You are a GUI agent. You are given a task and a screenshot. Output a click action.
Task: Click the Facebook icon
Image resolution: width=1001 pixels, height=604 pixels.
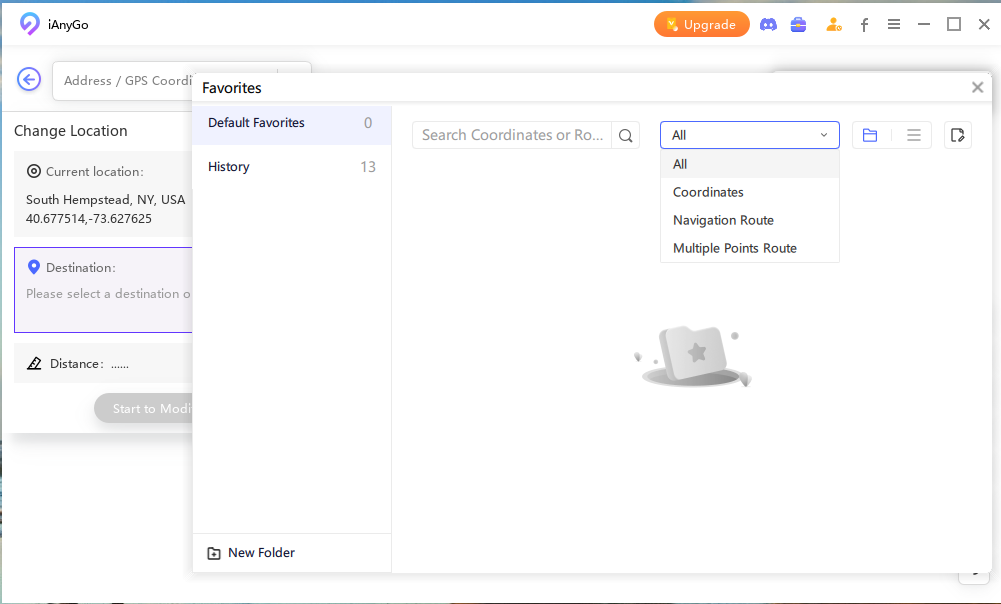pos(864,25)
